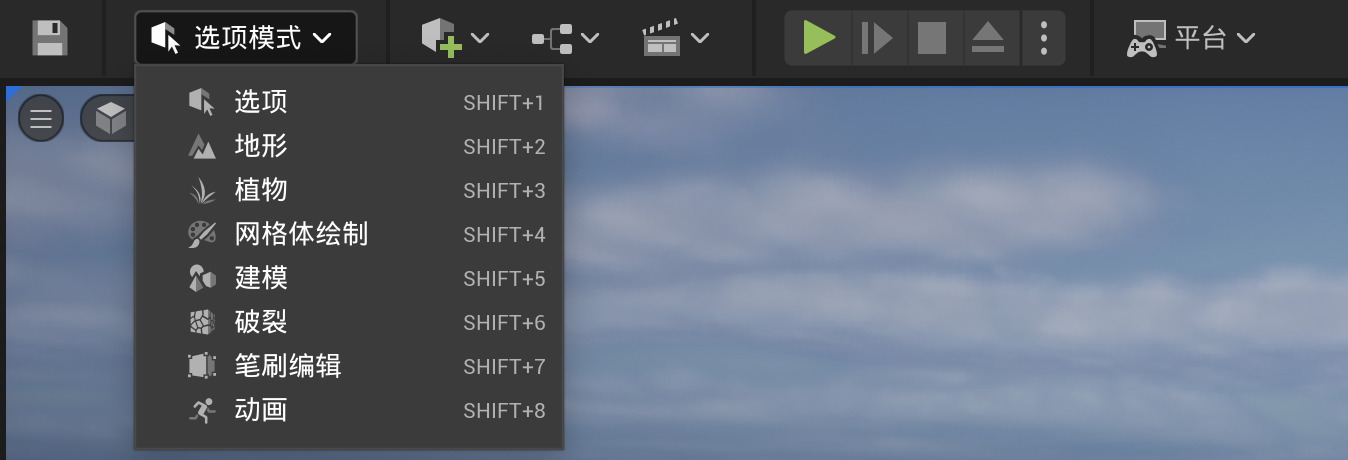1348x460 pixels.
Task: Click the eject button
Action: [x=987, y=38]
